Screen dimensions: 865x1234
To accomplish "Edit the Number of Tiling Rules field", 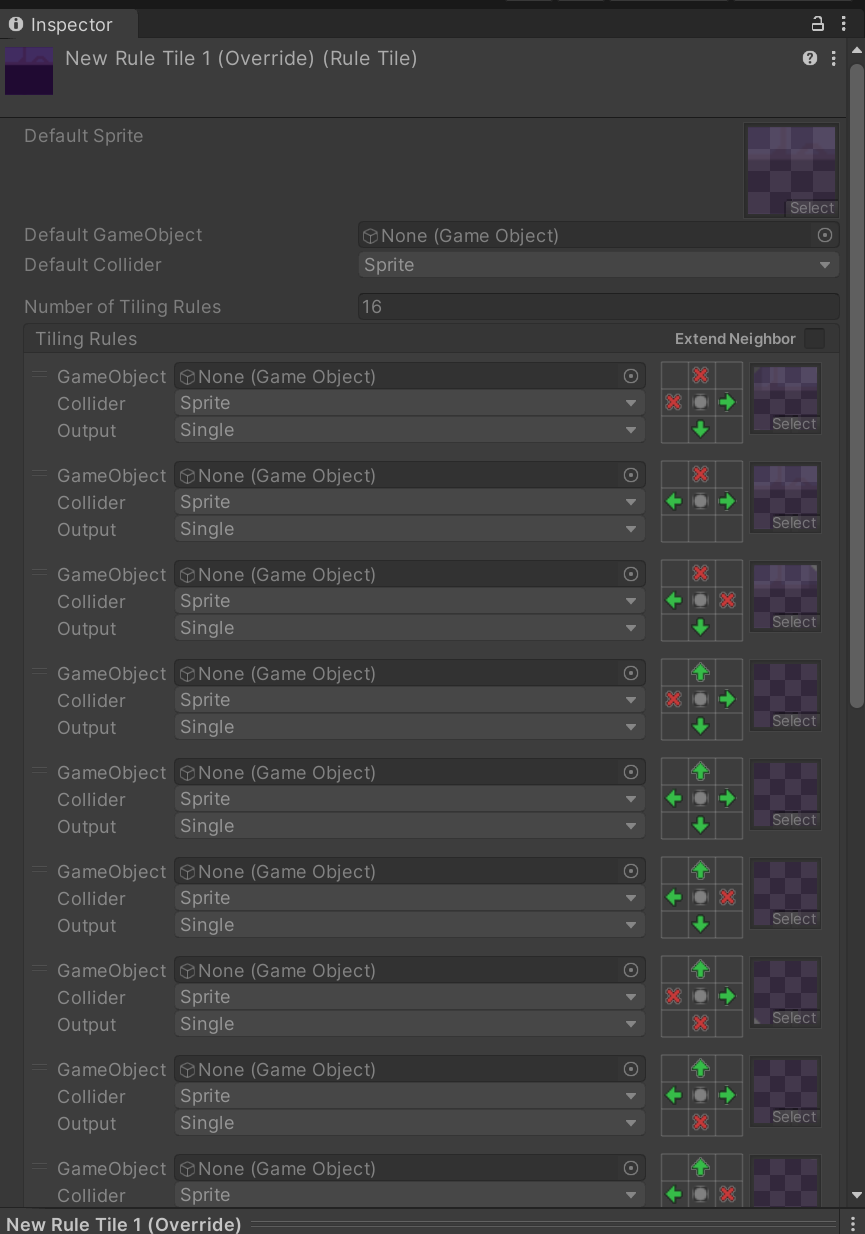I will coord(598,306).
